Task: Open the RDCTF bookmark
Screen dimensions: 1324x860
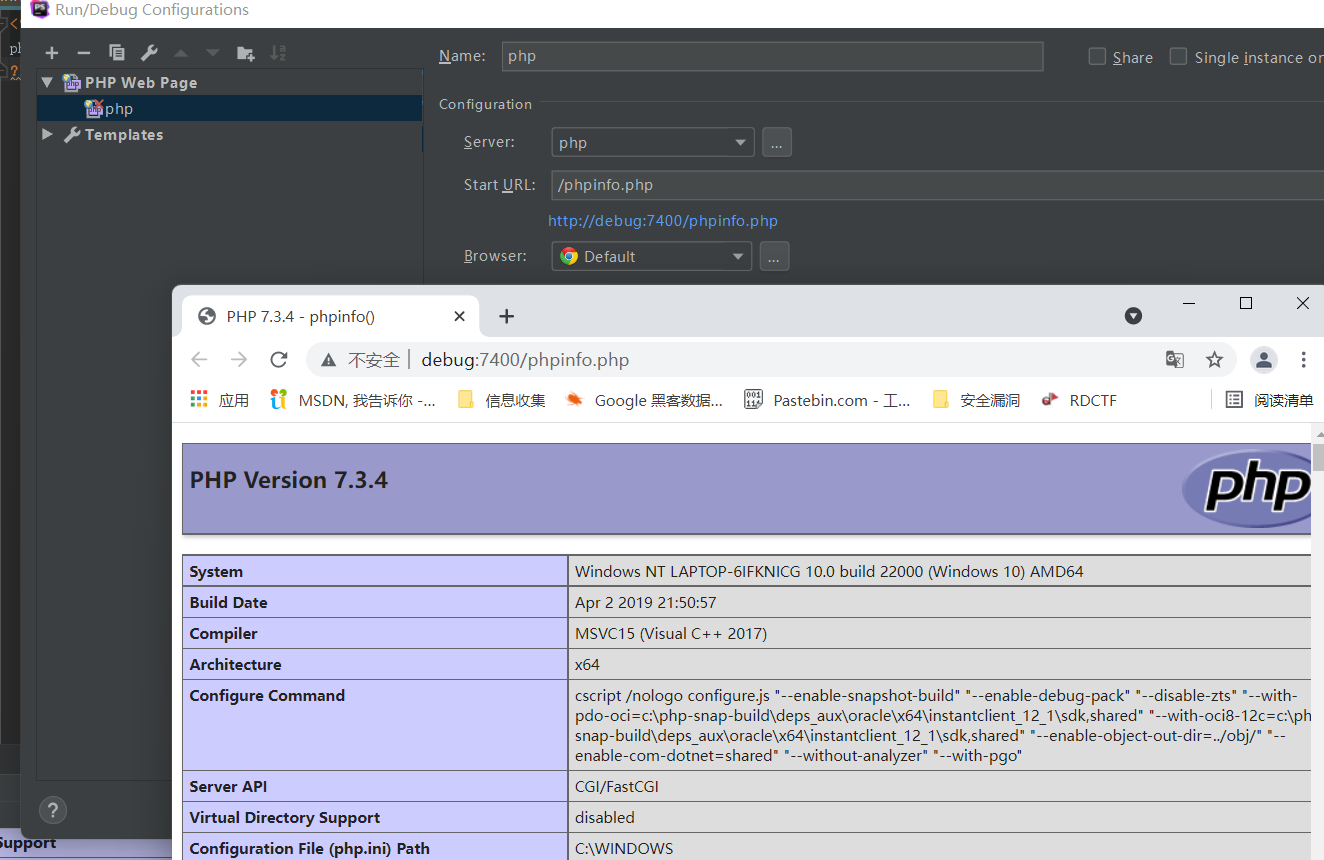Action: pos(1079,400)
